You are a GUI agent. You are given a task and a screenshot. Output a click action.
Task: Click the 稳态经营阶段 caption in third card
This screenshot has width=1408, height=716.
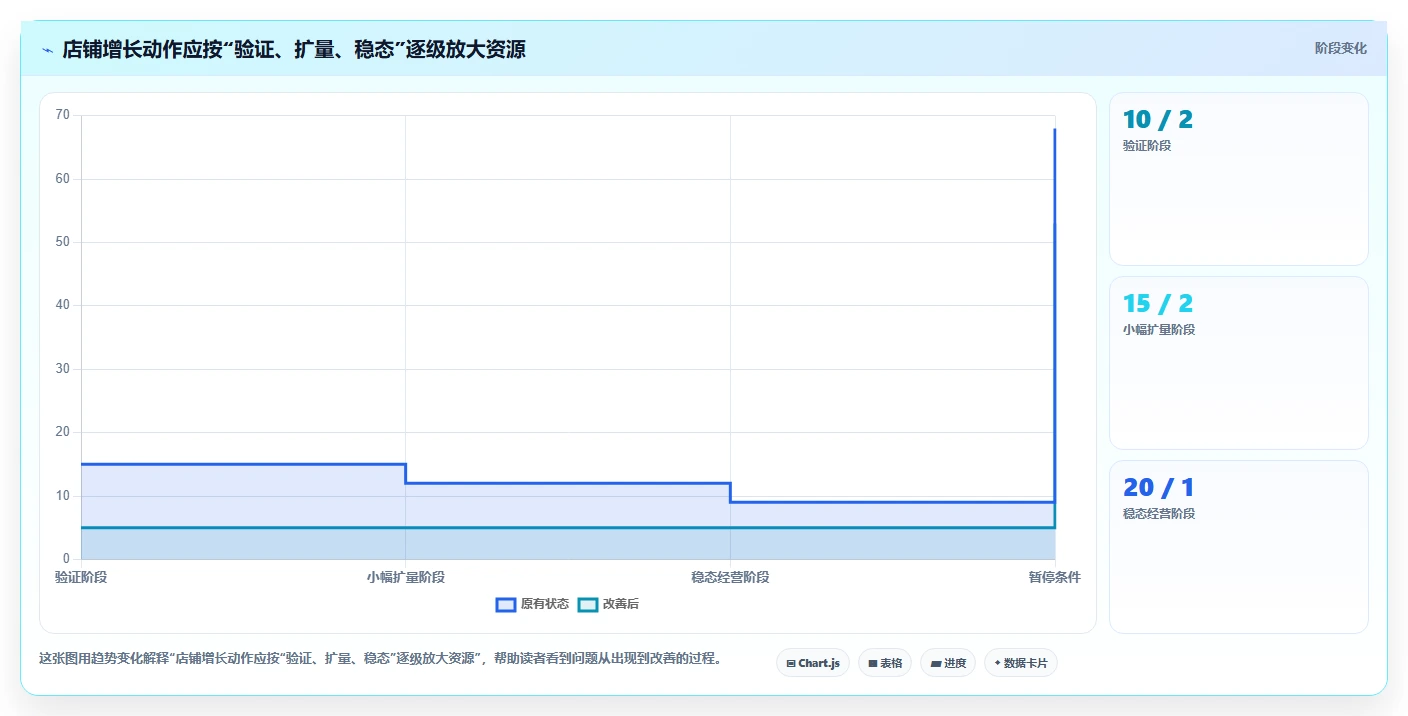tap(1159, 514)
